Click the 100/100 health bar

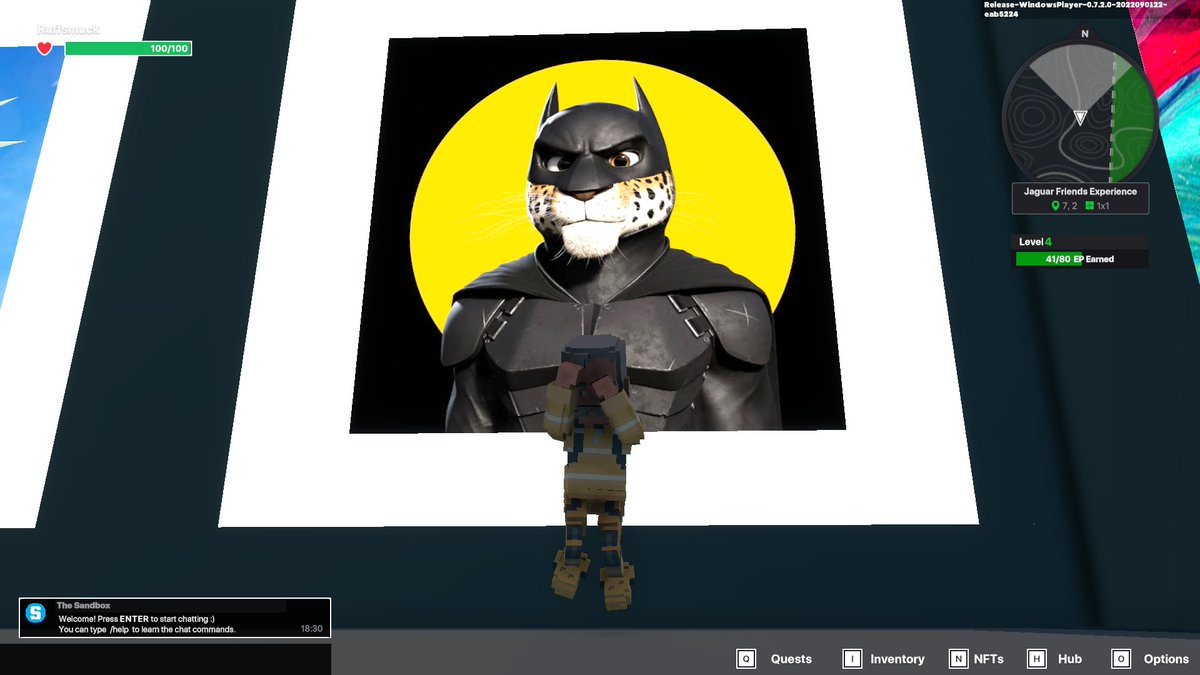128,48
